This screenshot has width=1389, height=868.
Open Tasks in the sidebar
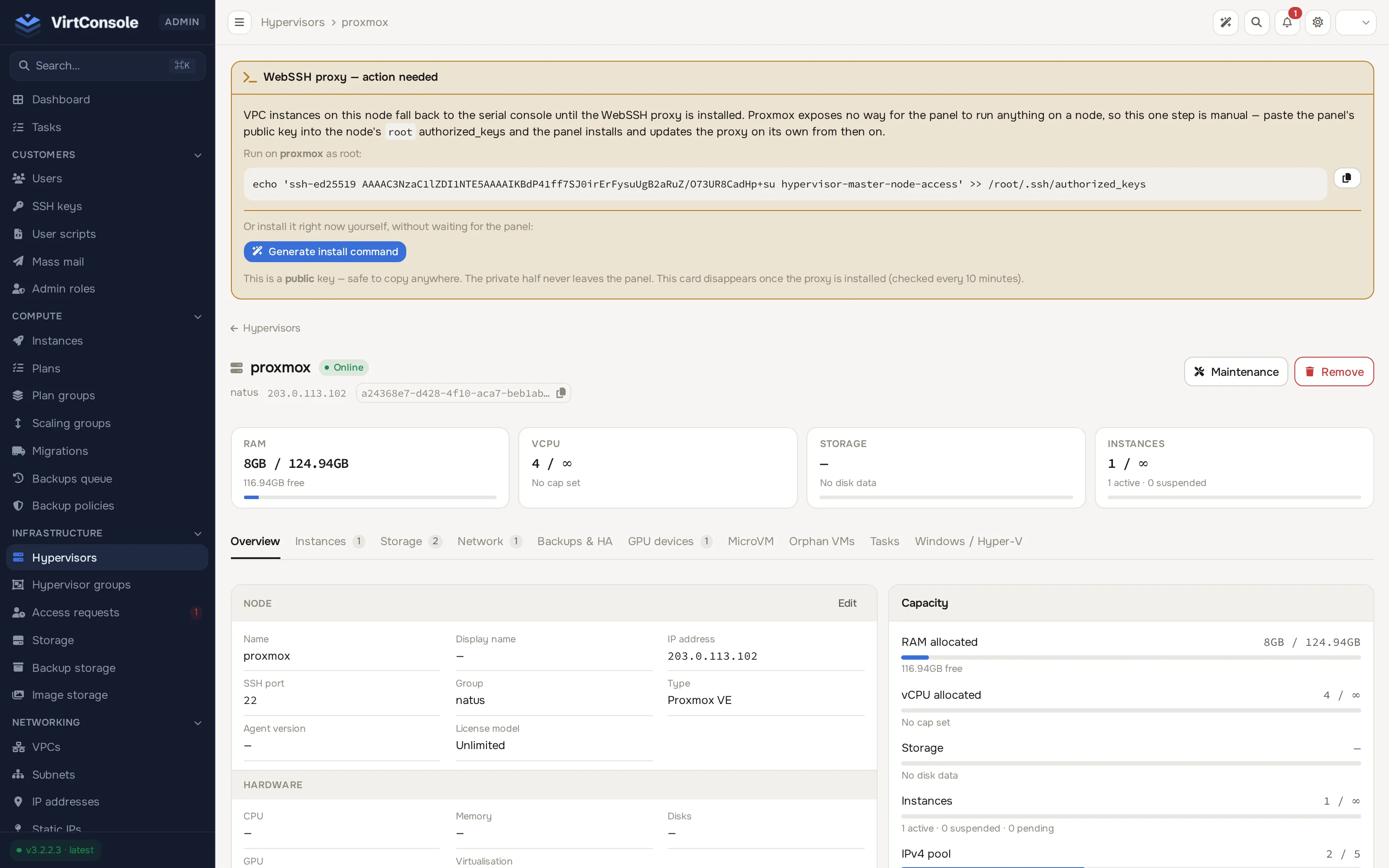tap(107, 127)
